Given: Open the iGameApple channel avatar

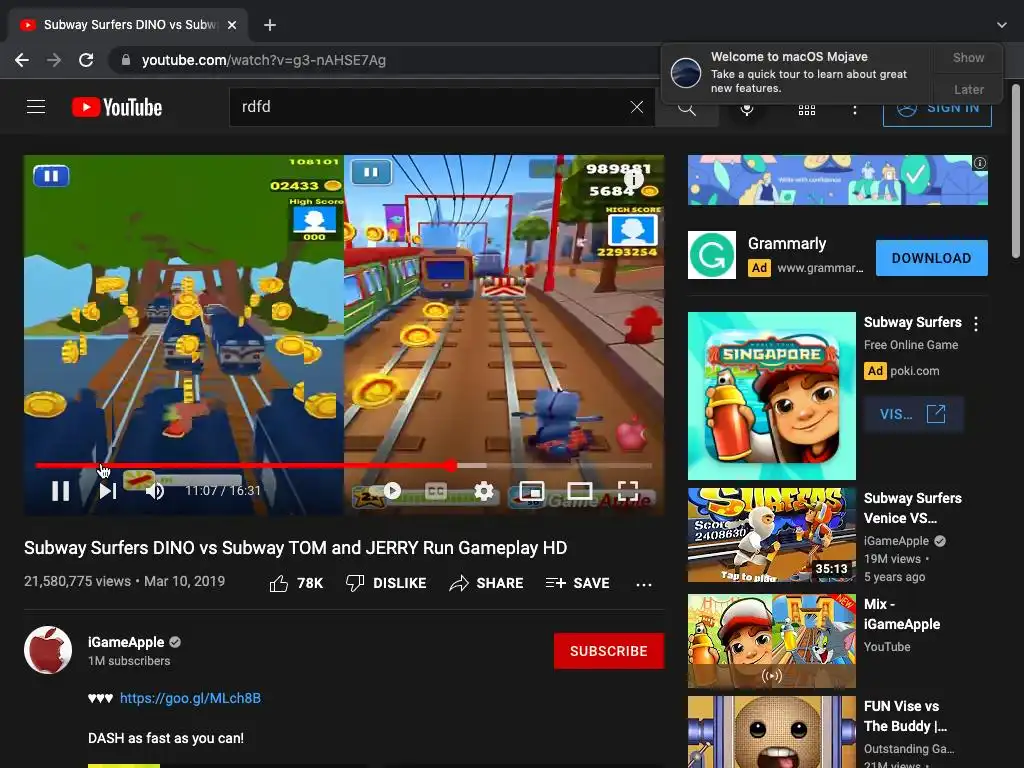Looking at the screenshot, I should coord(48,650).
